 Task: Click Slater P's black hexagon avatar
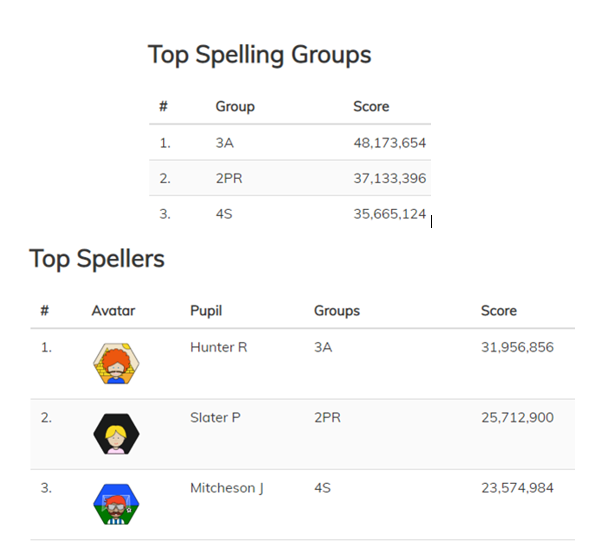116,434
